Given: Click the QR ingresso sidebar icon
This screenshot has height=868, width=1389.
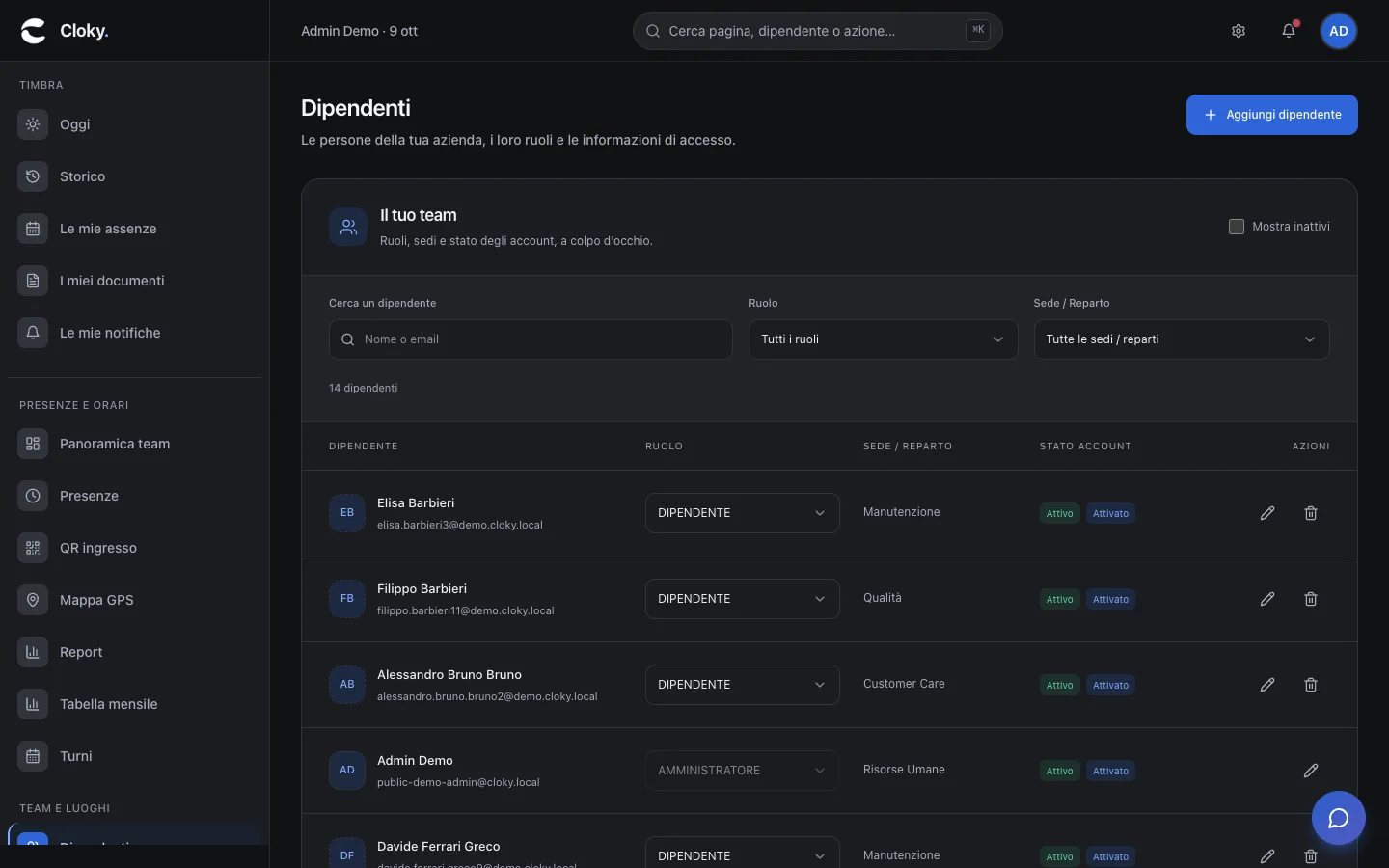Looking at the screenshot, I should tap(33, 548).
